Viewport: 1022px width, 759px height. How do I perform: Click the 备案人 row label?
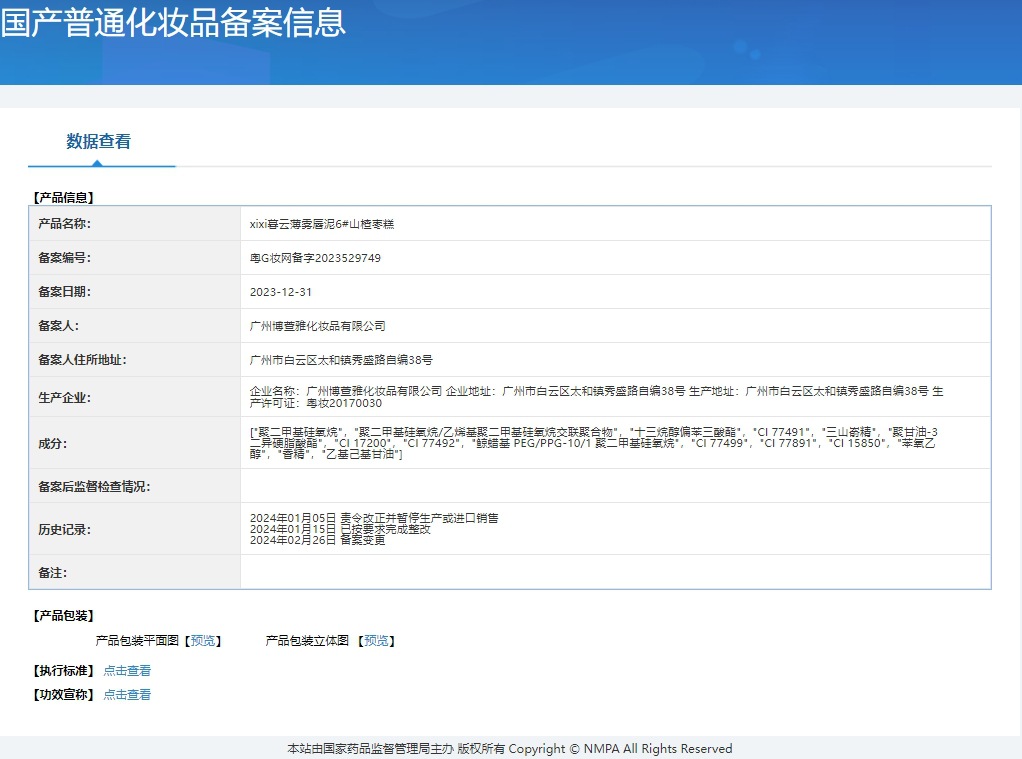pos(59,325)
